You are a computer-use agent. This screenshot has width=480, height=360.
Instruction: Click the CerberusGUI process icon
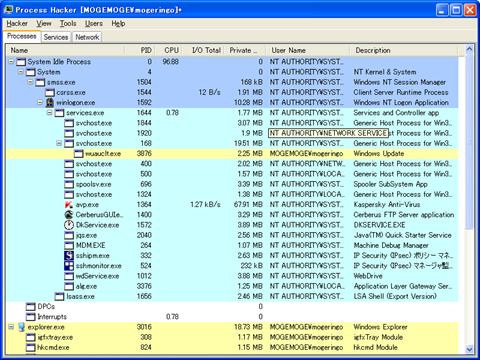(69, 215)
